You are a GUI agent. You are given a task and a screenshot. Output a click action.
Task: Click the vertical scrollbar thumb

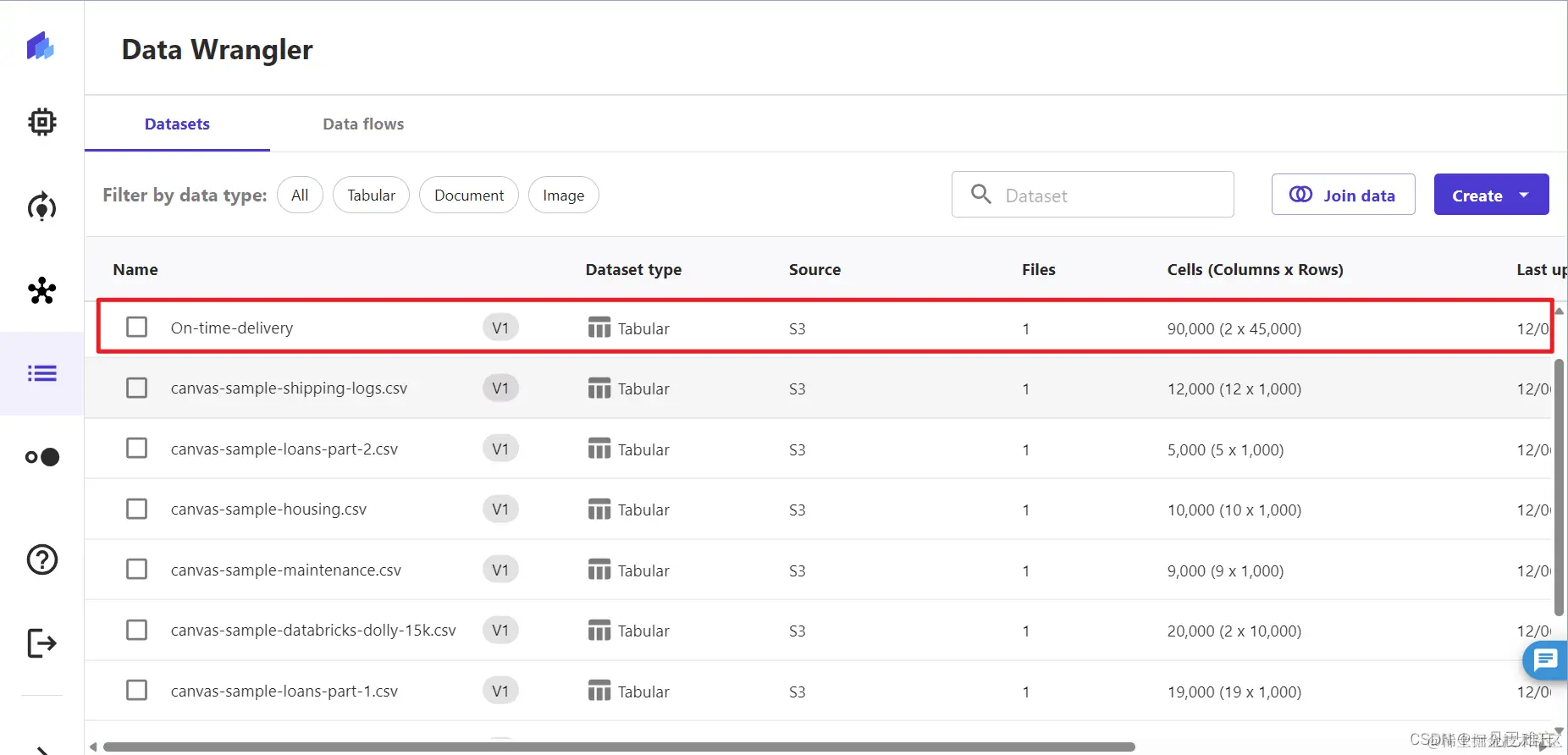(1559, 488)
